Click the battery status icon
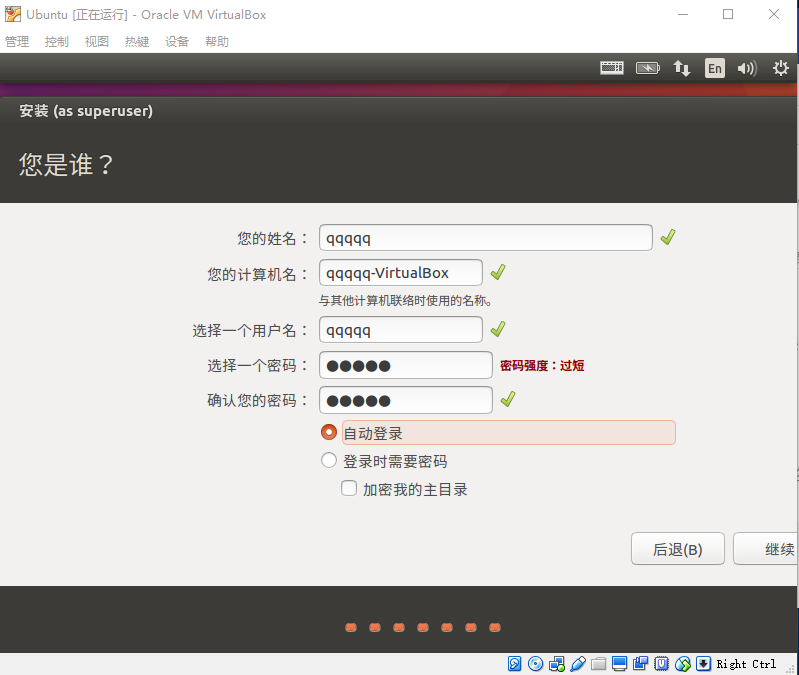Viewport: 799px width, 675px height. coord(648,68)
